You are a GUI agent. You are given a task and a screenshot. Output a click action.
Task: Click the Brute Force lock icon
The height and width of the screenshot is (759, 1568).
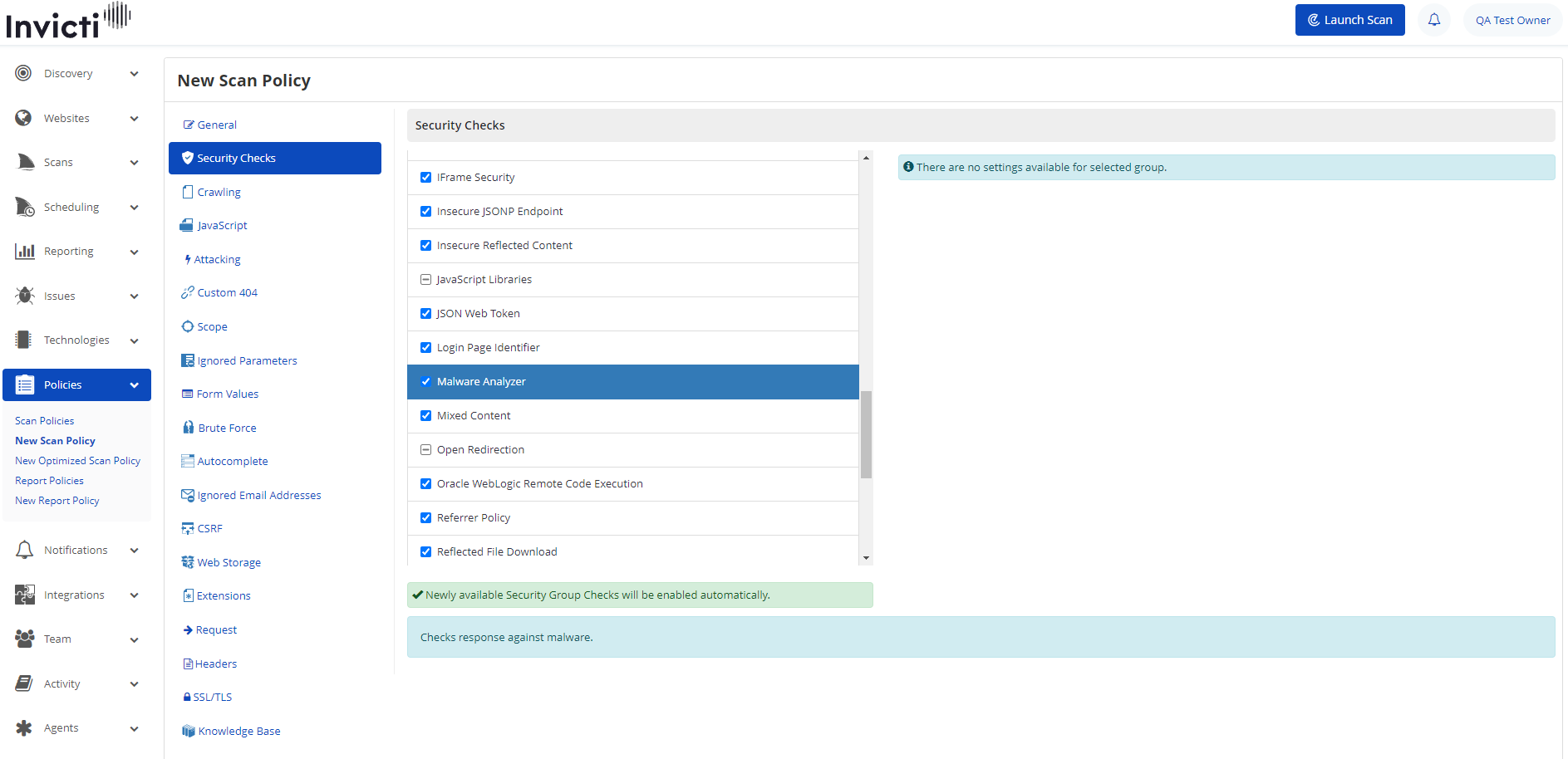(189, 428)
